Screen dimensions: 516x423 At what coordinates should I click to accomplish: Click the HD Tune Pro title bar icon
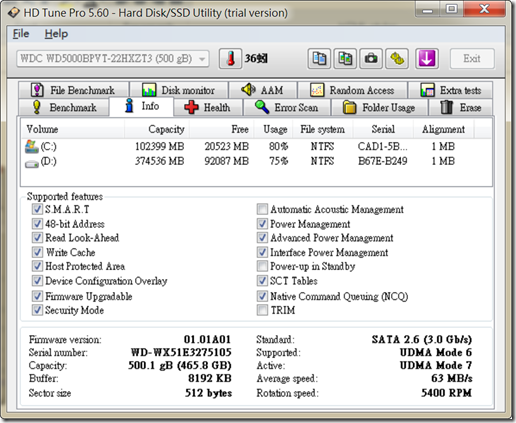point(14,13)
